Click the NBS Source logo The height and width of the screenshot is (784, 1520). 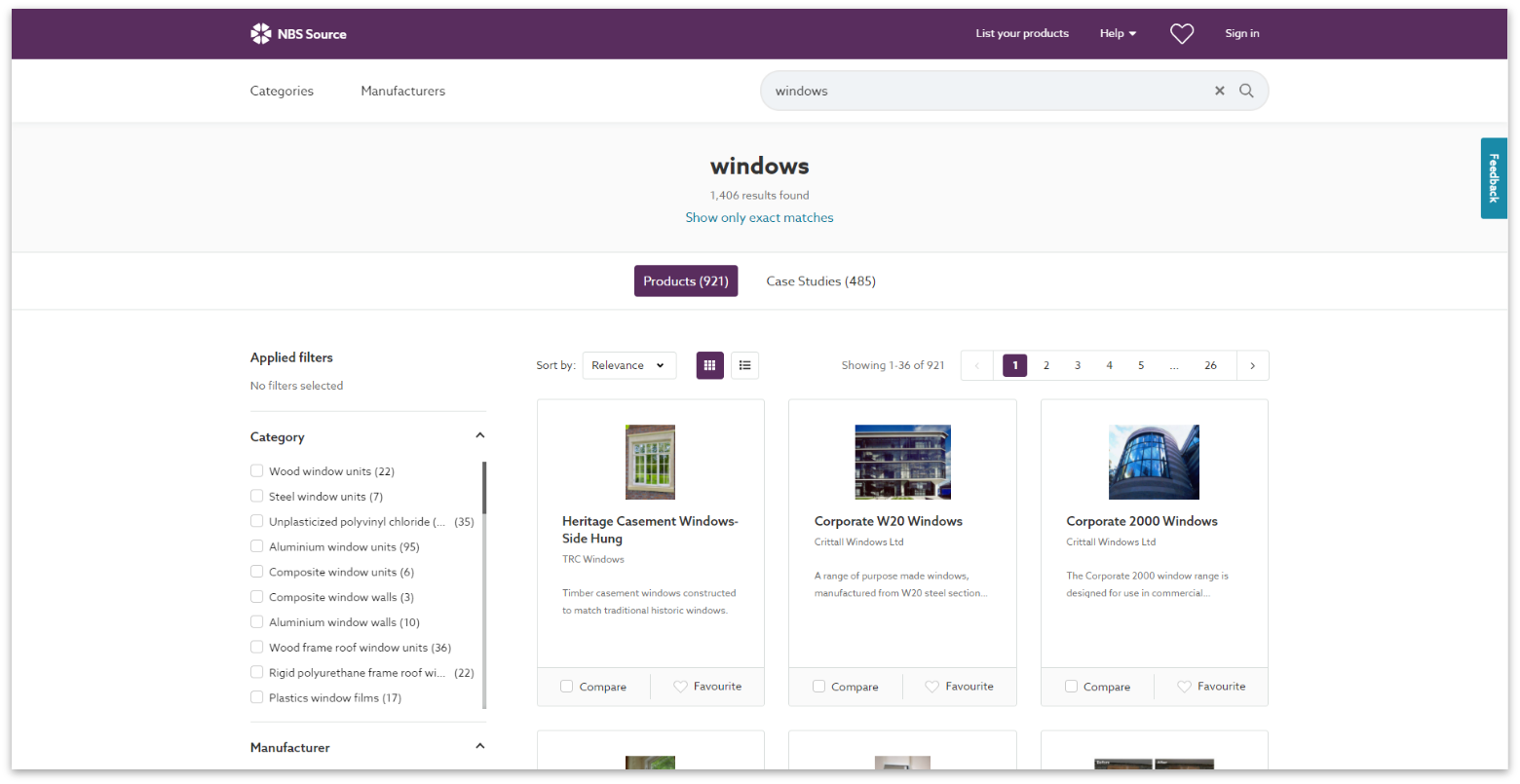(x=298, y=34)
